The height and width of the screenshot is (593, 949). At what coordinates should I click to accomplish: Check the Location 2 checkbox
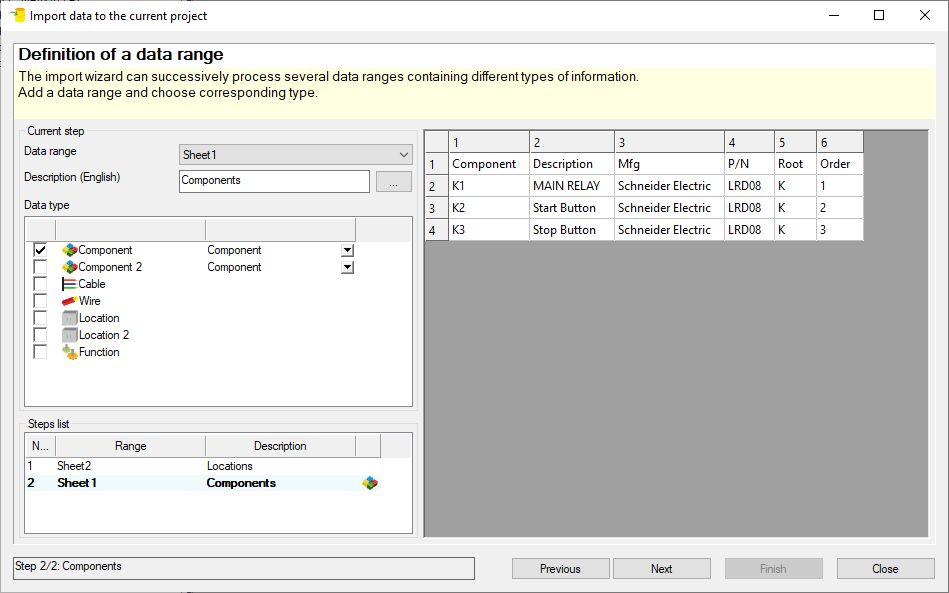point(40,335)
